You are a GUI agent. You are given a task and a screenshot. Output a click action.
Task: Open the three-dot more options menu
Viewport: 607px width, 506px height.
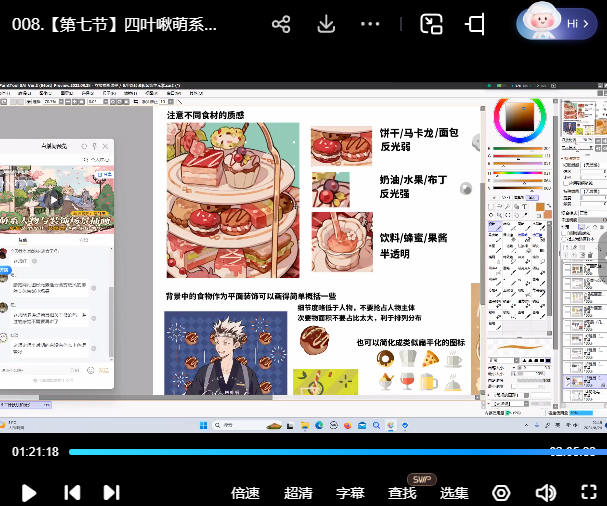[370, 24]
